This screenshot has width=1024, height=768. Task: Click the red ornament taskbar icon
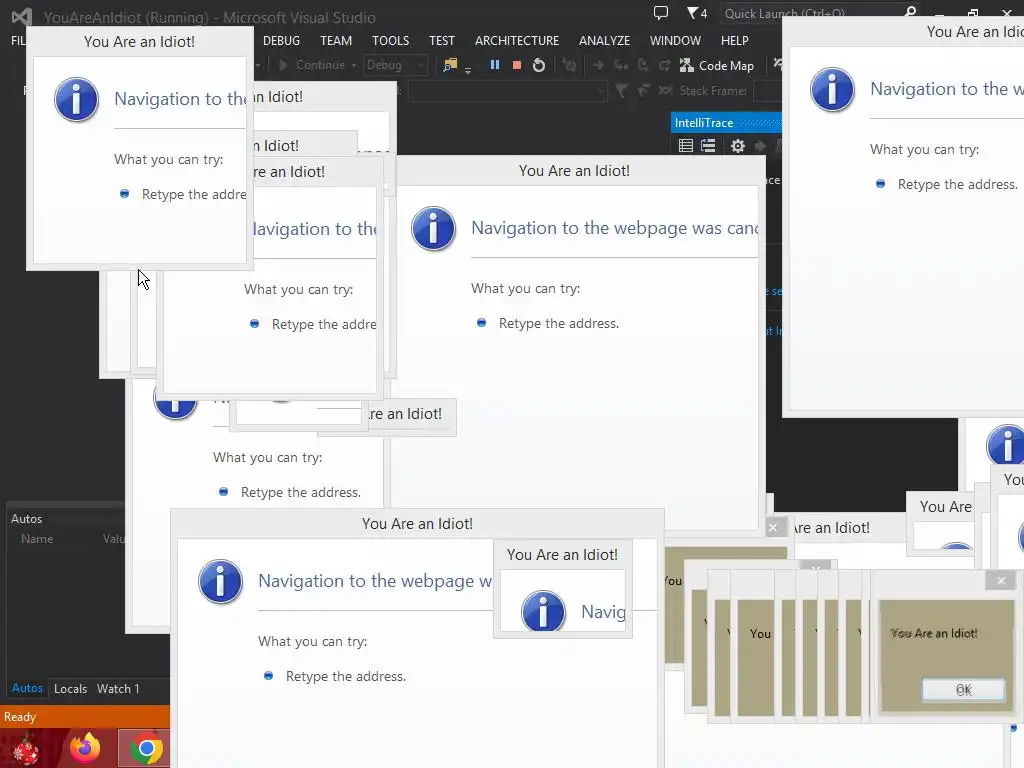pyautogui.click(x=26, y=748)
